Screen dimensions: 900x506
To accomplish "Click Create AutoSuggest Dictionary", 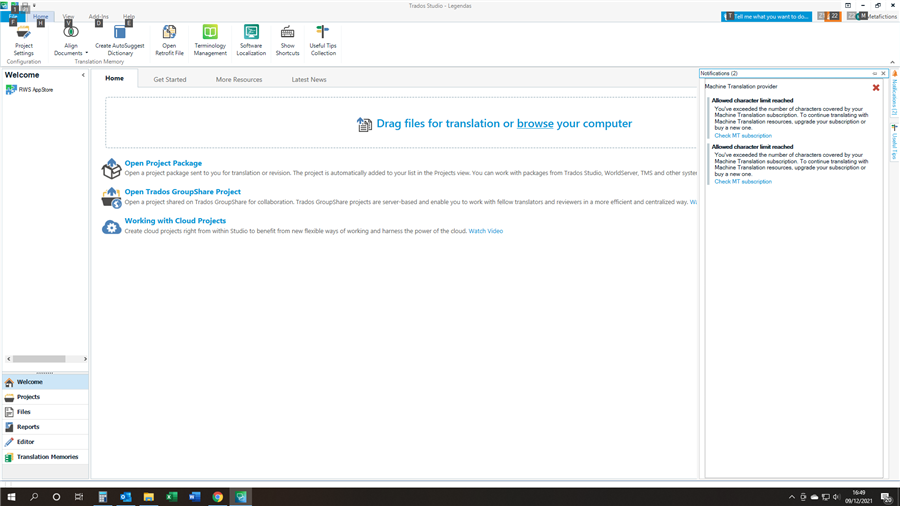I will pos(119,40).
